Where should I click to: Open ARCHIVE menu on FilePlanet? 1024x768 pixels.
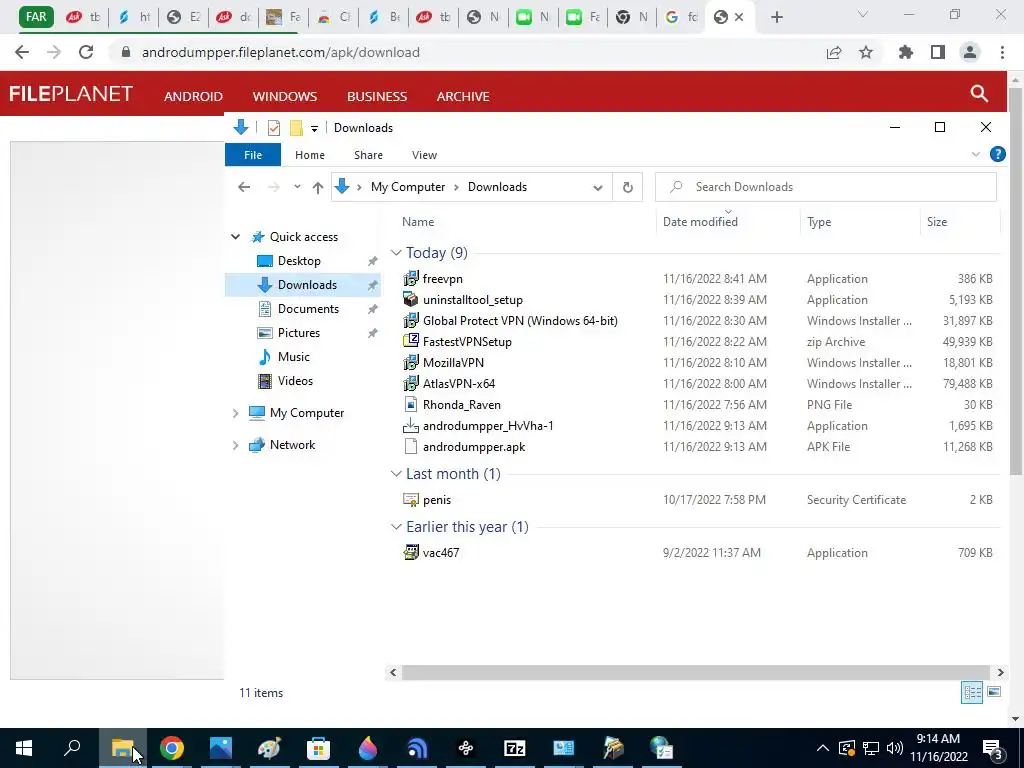[463, 96]
